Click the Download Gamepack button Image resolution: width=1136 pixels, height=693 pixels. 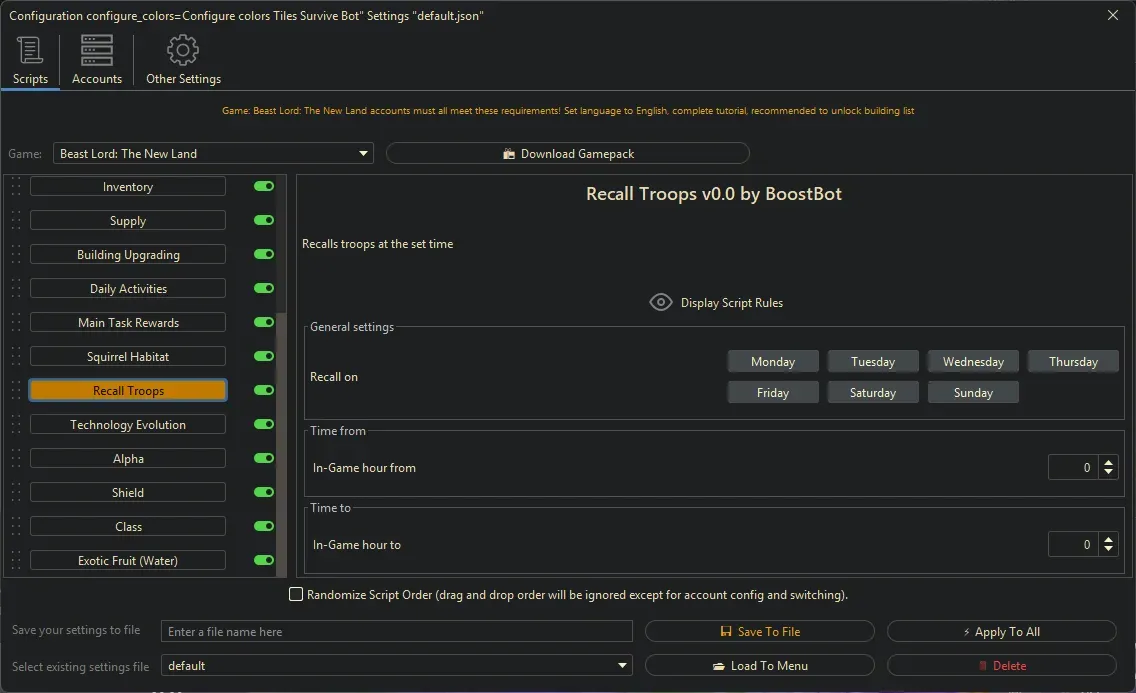[x=567, y=154]
